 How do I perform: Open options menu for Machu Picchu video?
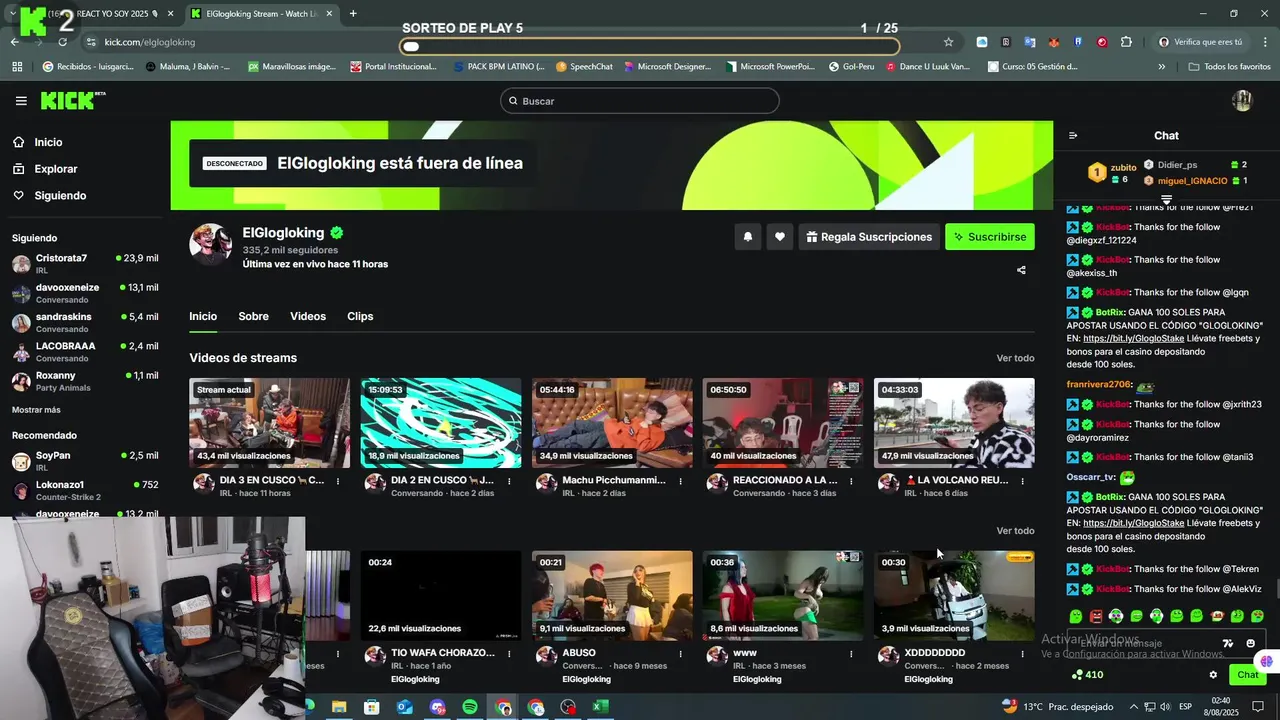[x=680, y=481]
